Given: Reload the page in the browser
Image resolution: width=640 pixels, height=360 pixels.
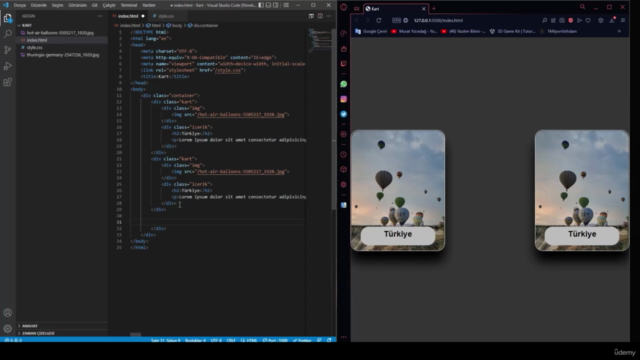Looking at the screenshot, I should pos(379,20).
